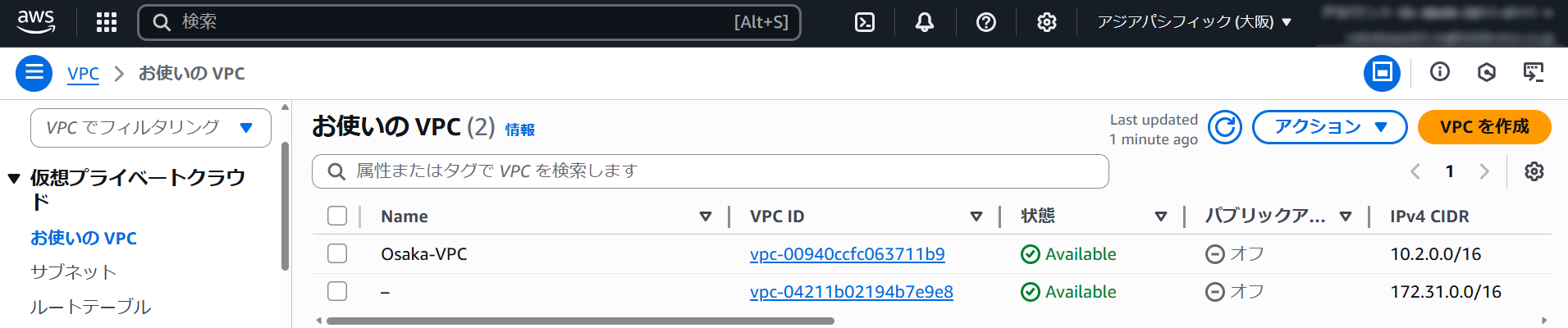This screenshot has height=328, width=1568.
Task: Open the info panel icon
Action: click(1440, 72)
